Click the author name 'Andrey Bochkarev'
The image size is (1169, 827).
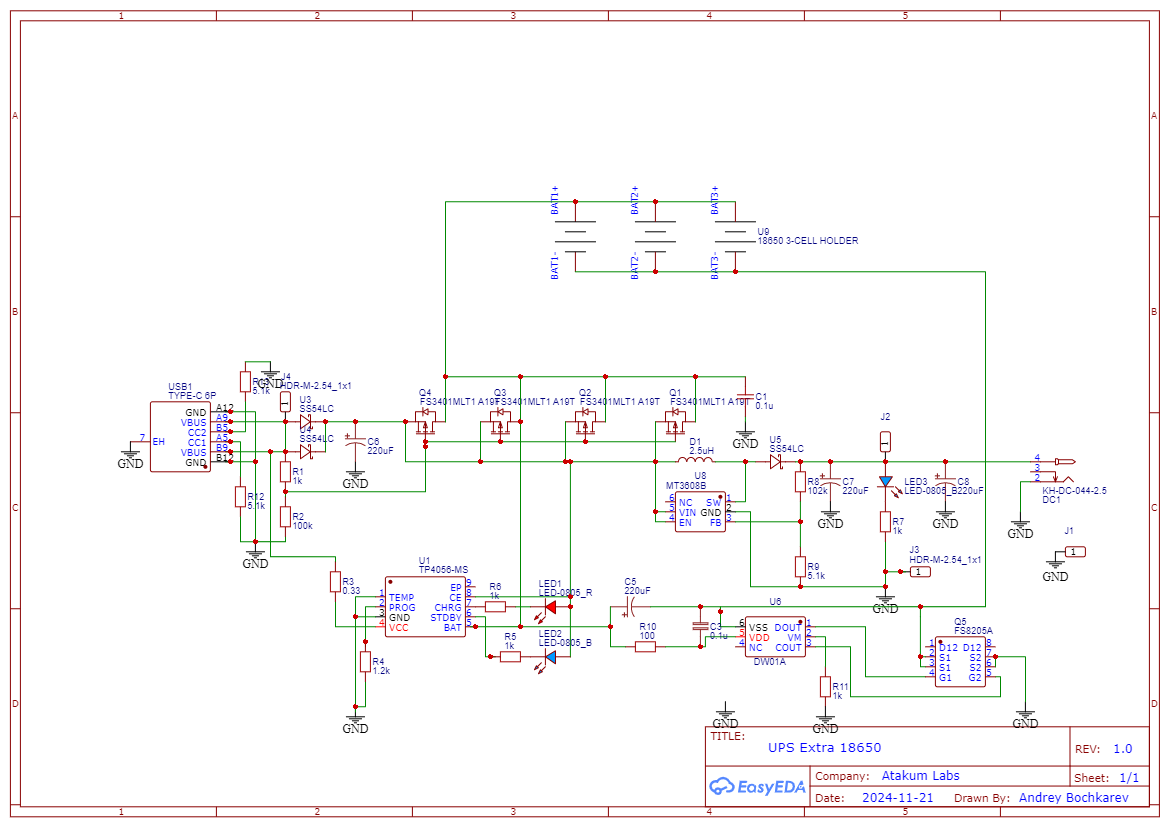coord(1074,797)
